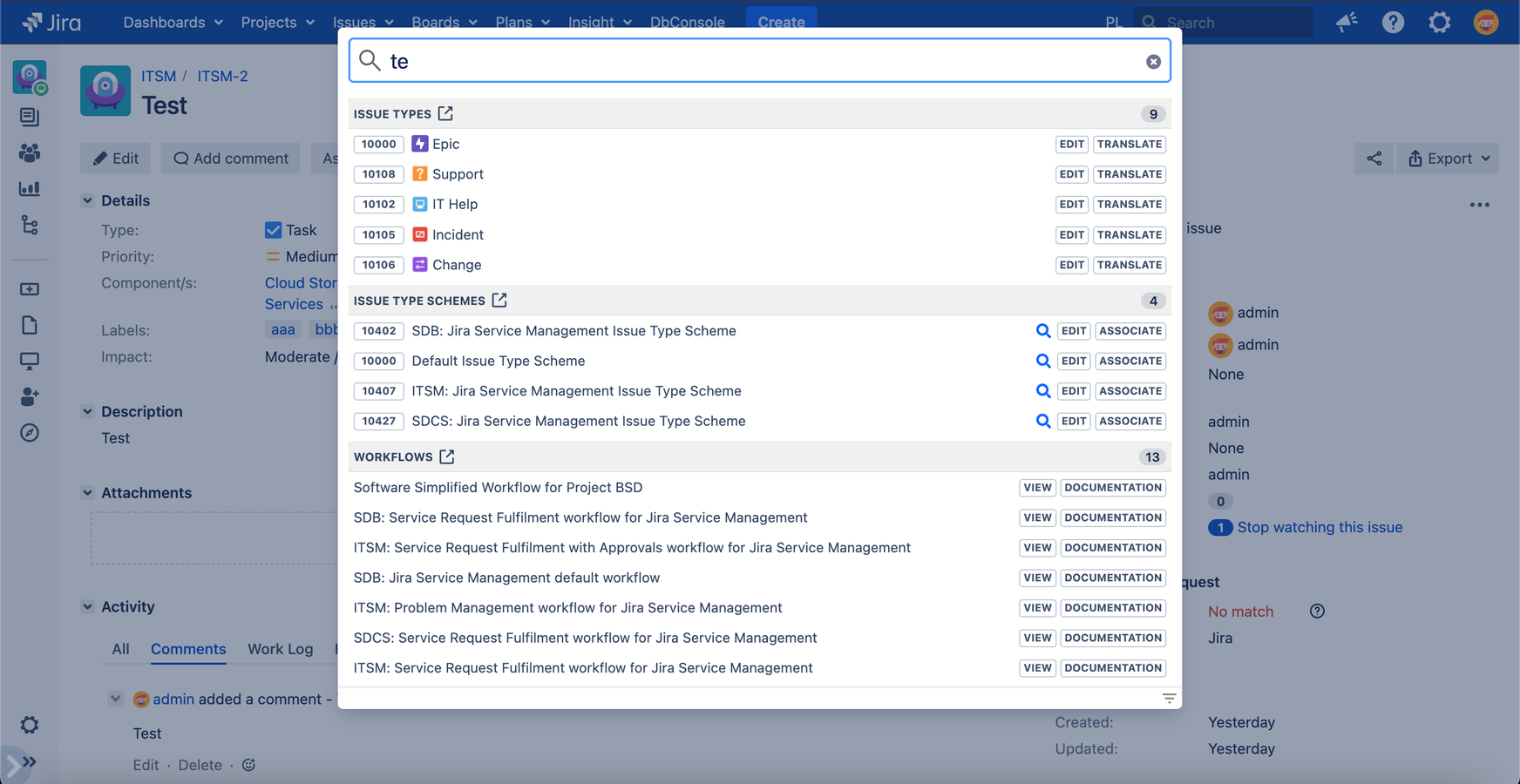Select the 10402 scheme ID badge

tap(378, 331)
